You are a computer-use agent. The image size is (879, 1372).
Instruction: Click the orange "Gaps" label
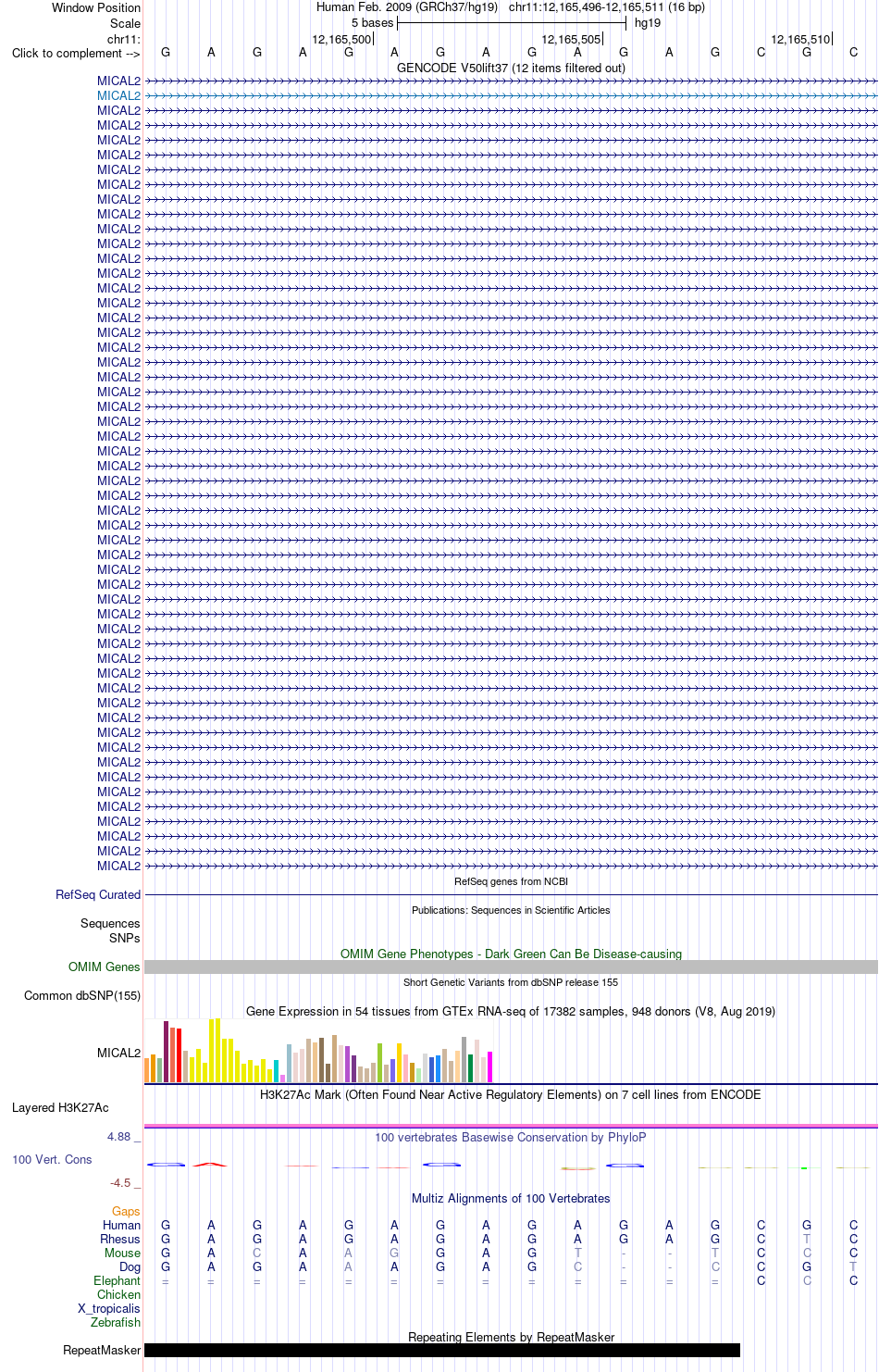(126, 1211)
